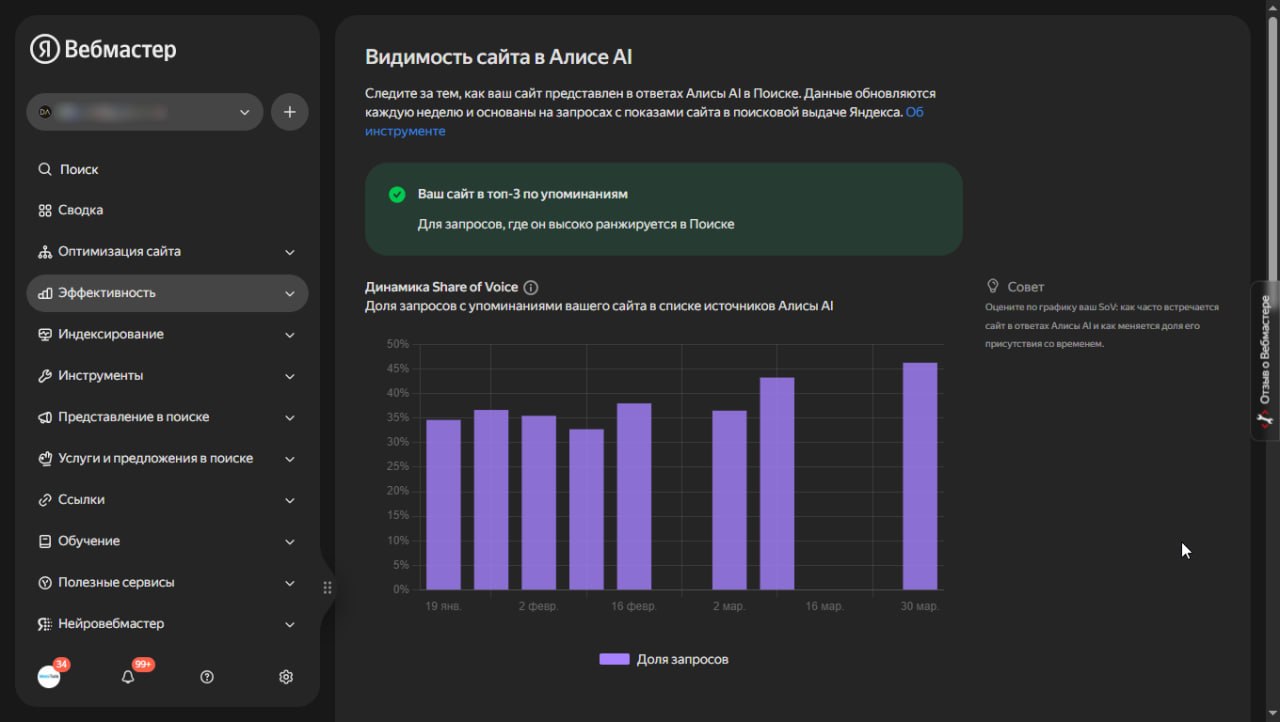Click the info icon next to Share of Voice
This screenshot has height=722, width=1280.
(x=531, y=287)
